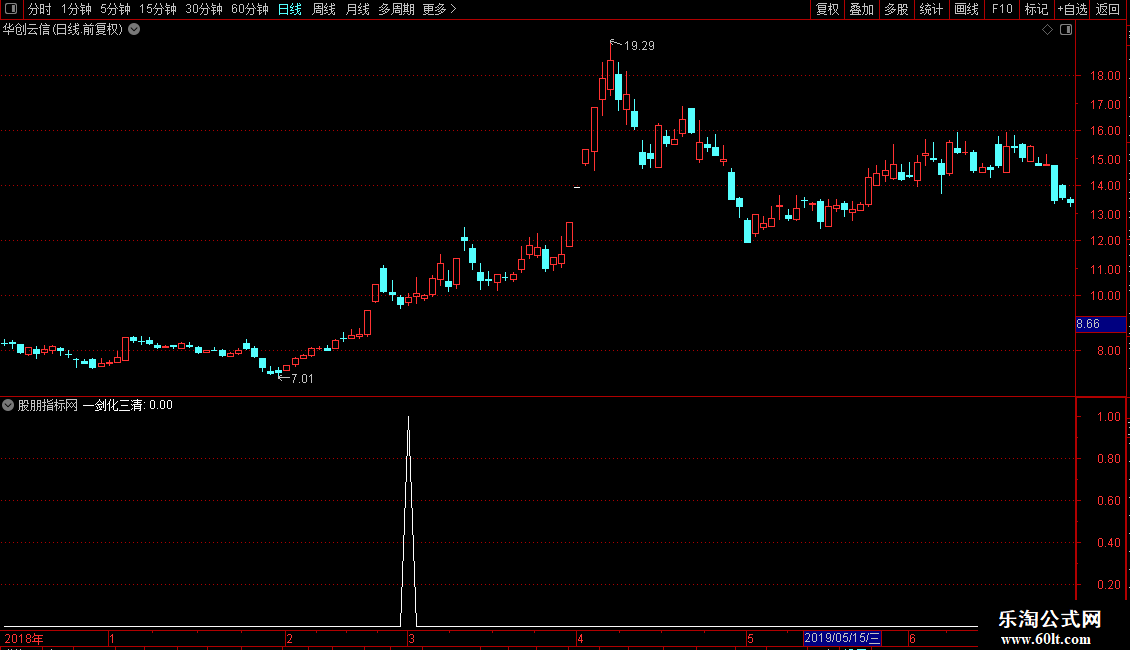Click the 19.29 high price label
Viewport: 1130px width, 650px height.
(639, 45)
